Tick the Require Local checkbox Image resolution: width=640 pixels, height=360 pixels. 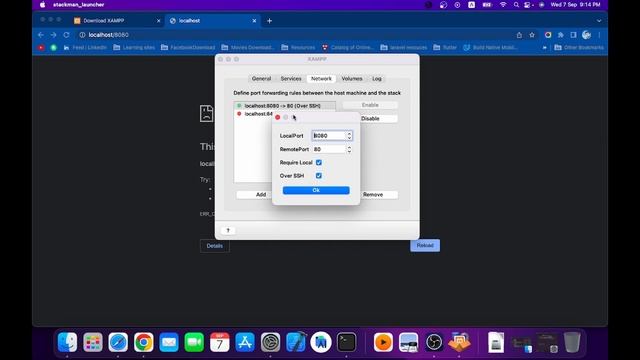point(319,162)
